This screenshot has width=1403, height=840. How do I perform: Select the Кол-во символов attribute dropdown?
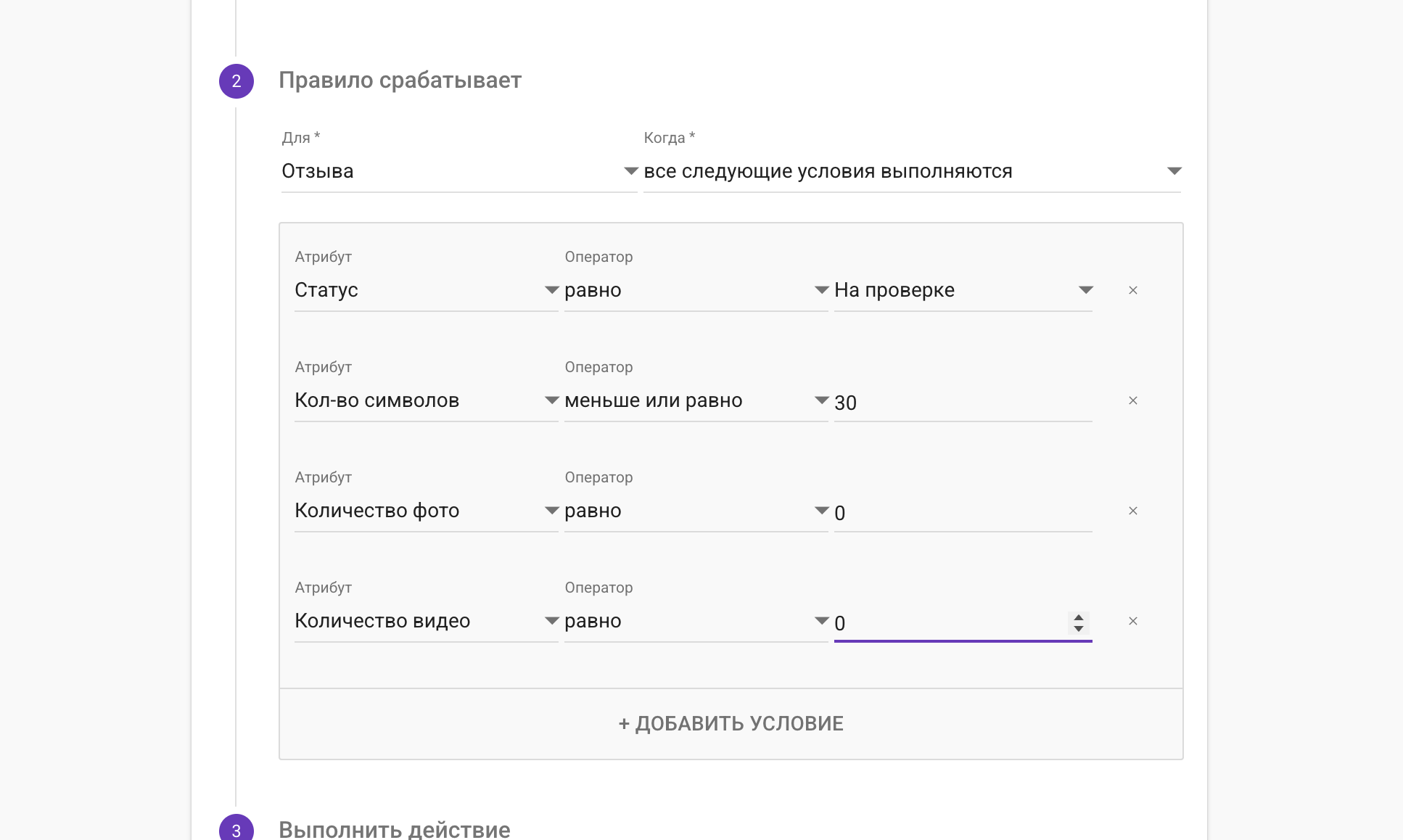[426, 400]
